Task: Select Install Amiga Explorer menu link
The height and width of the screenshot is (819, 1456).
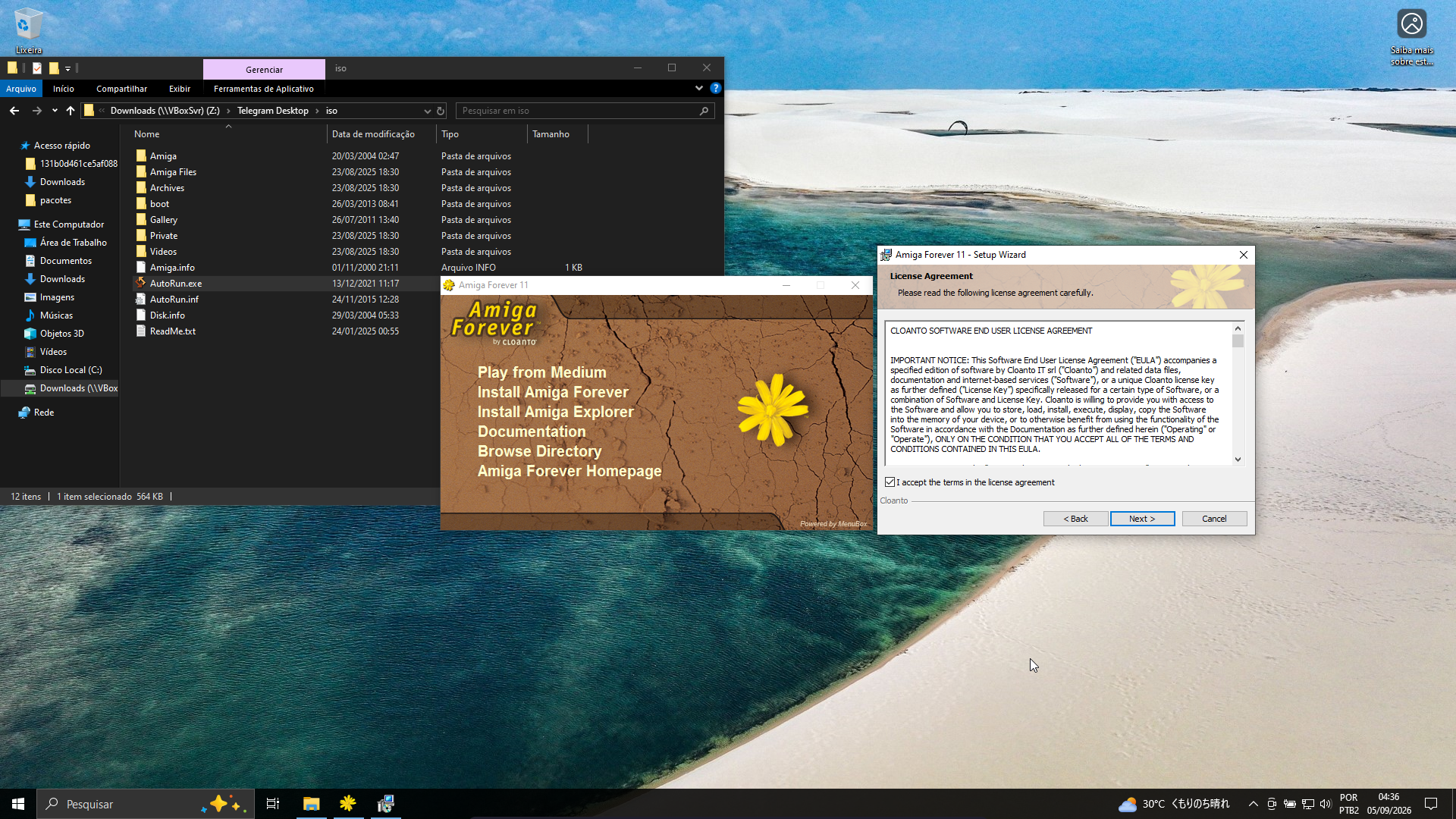Action: 555,412
